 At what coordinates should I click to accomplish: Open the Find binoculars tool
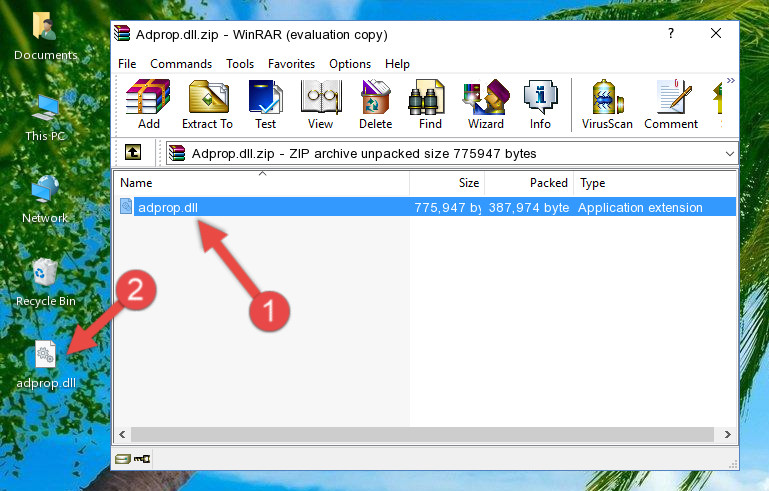point(430,104)
